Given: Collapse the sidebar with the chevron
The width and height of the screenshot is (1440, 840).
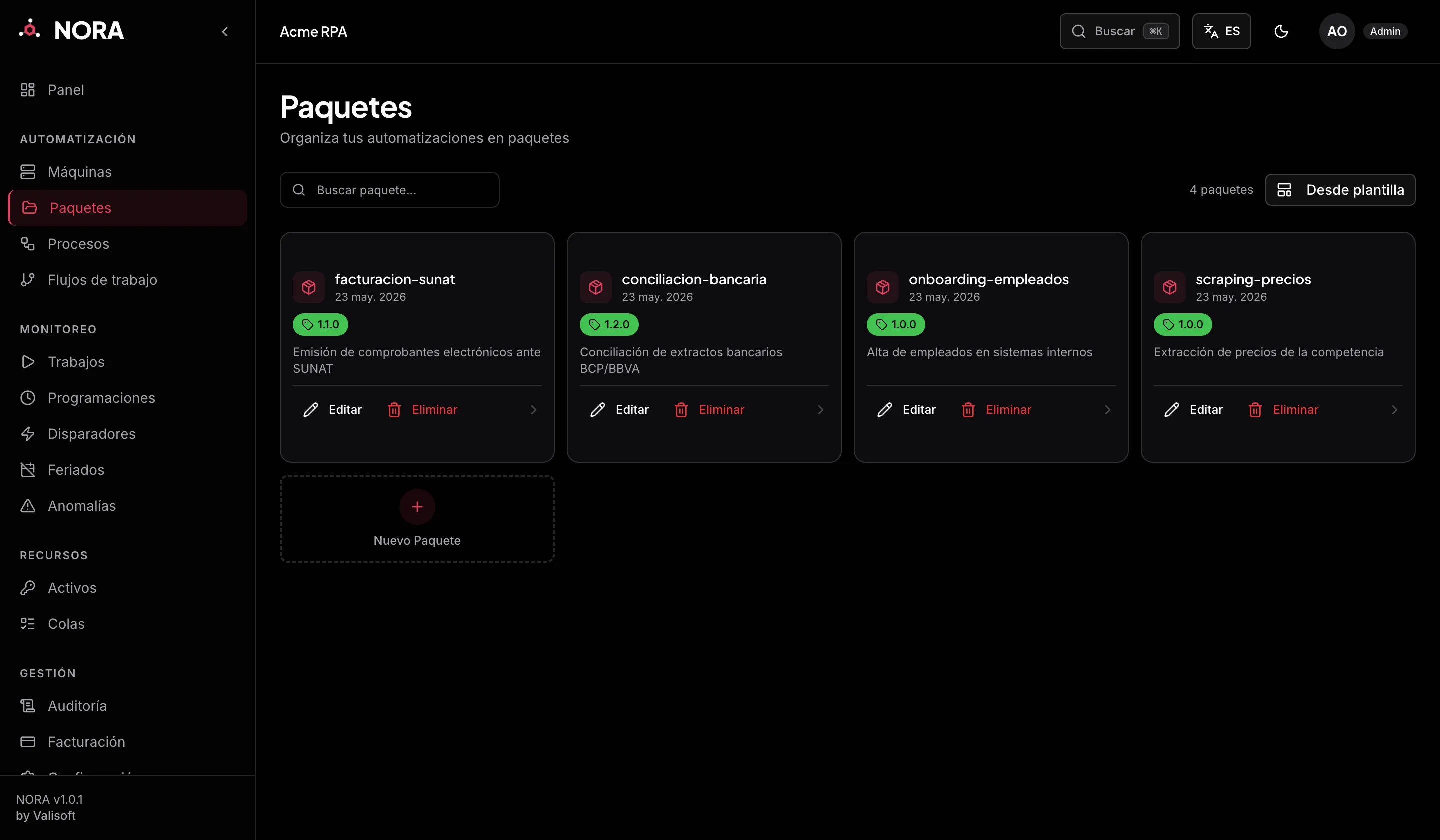Looking at the screenshot, I should coord(225,32).
